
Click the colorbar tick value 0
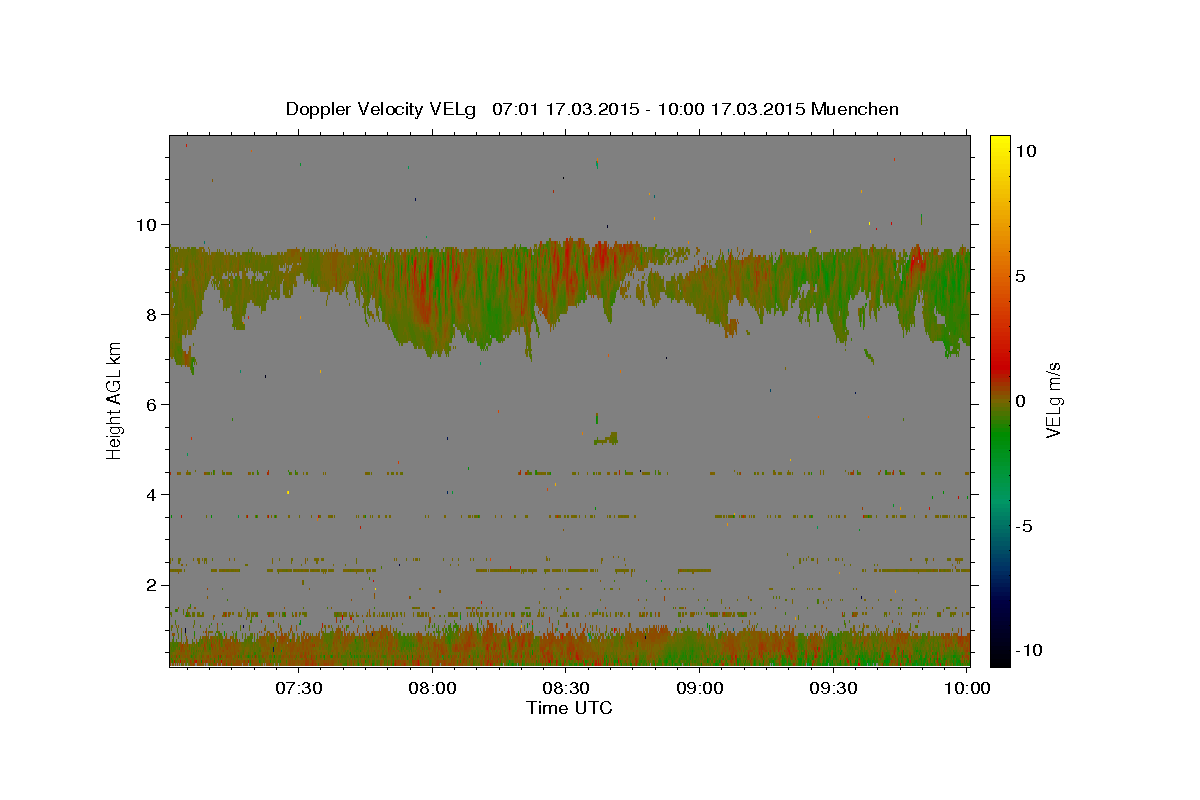1020,401
